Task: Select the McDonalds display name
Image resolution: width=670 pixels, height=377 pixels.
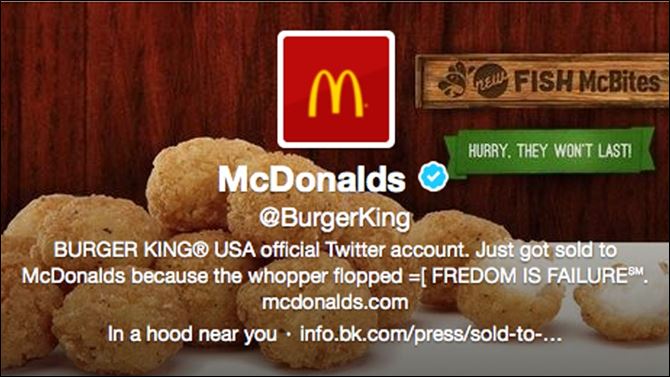Action: point(311,179)
